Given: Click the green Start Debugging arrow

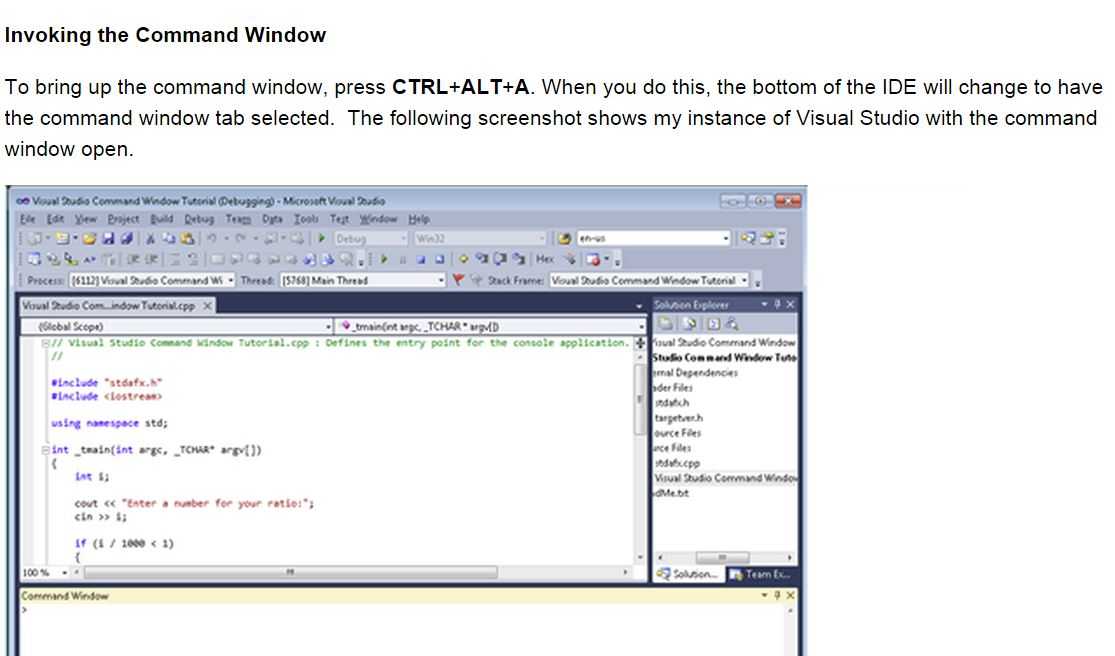Looking at the screenshot, I should pyautogui.click(x=321, y=239).
